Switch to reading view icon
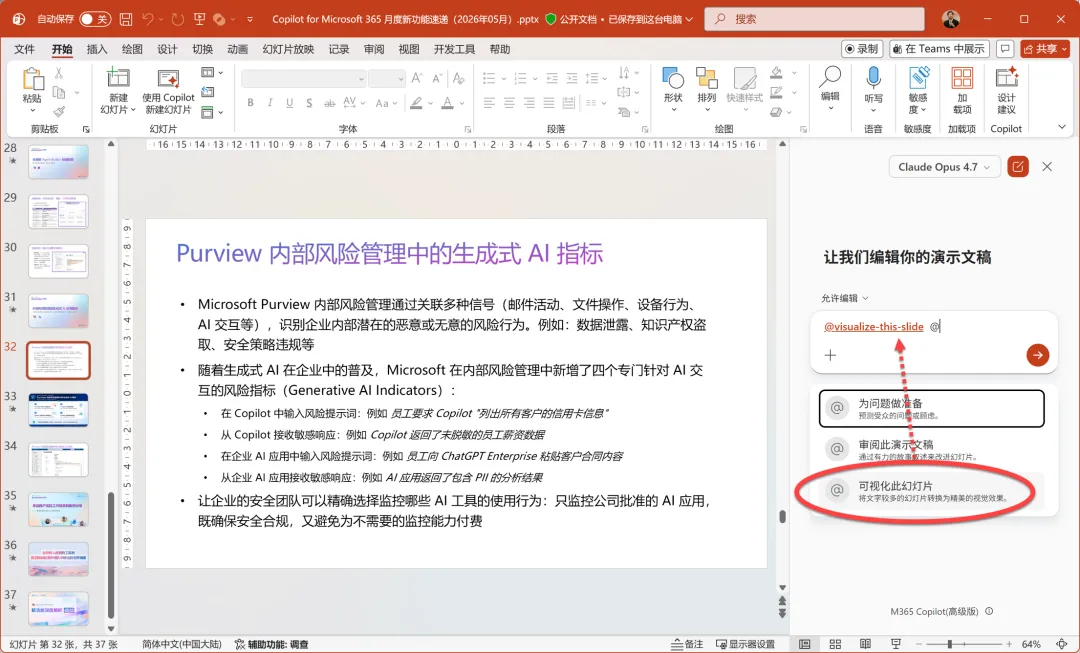The height and width of the screenshot is (653, 1080). point(865,644)
